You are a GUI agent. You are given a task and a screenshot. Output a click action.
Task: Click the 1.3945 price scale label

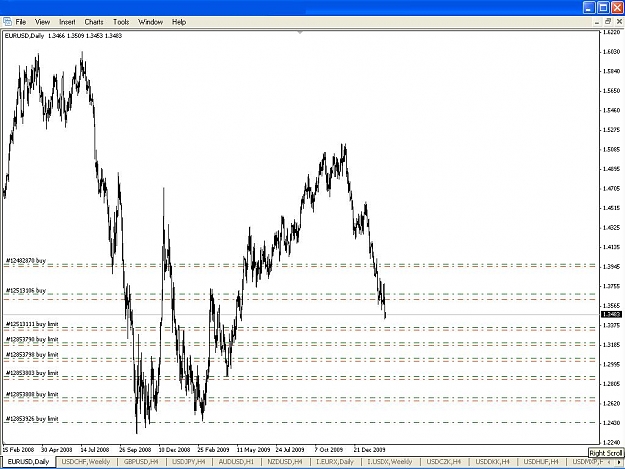[612, 267]
